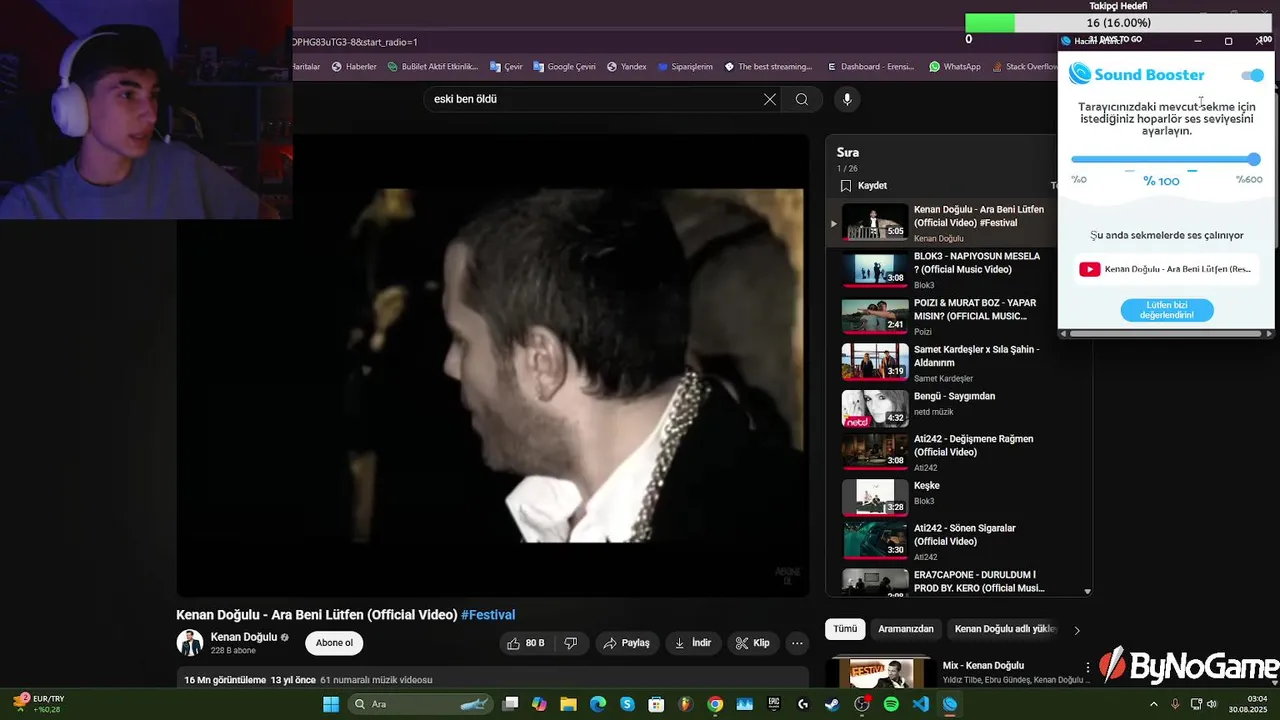Clear the YouTube search box text
Screen dimensions: 1280x720
[x=770, y=99]
